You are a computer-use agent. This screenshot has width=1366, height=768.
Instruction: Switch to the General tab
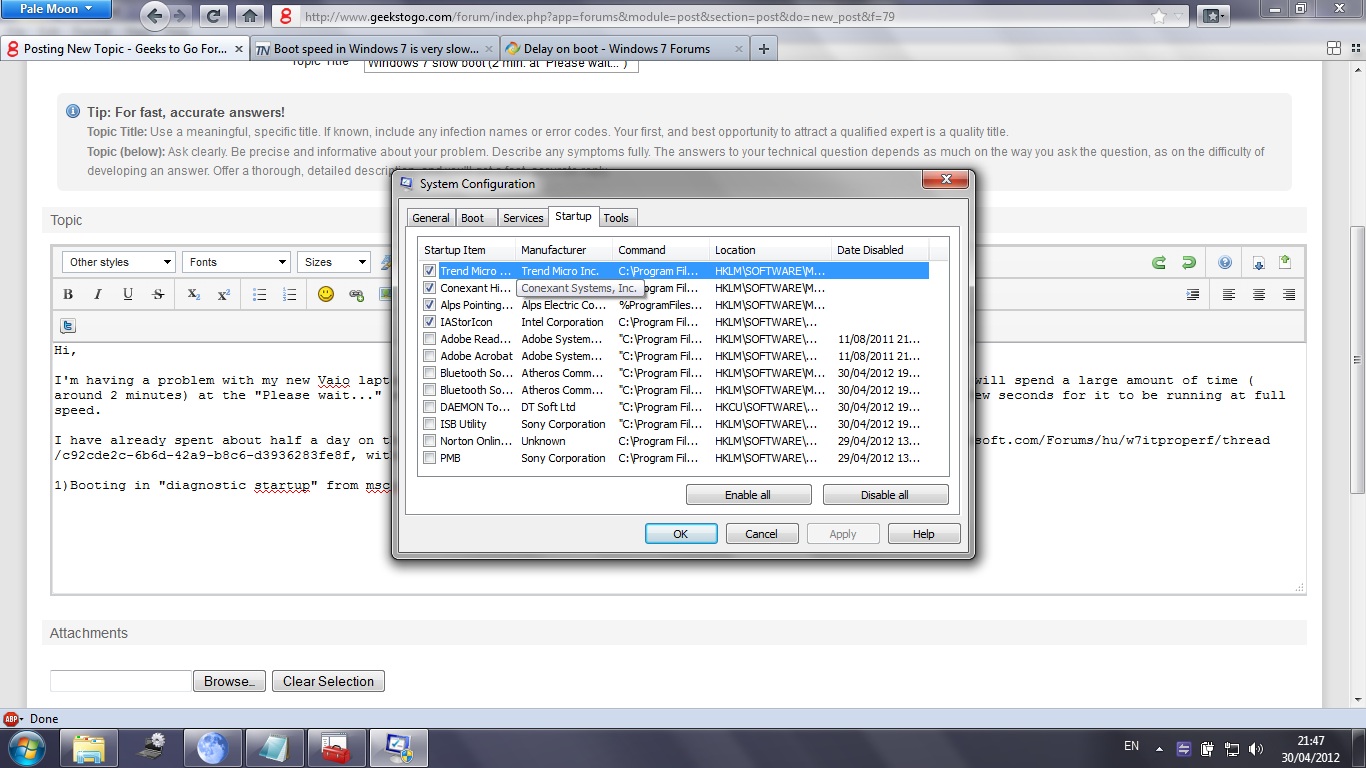click(431, 218)
